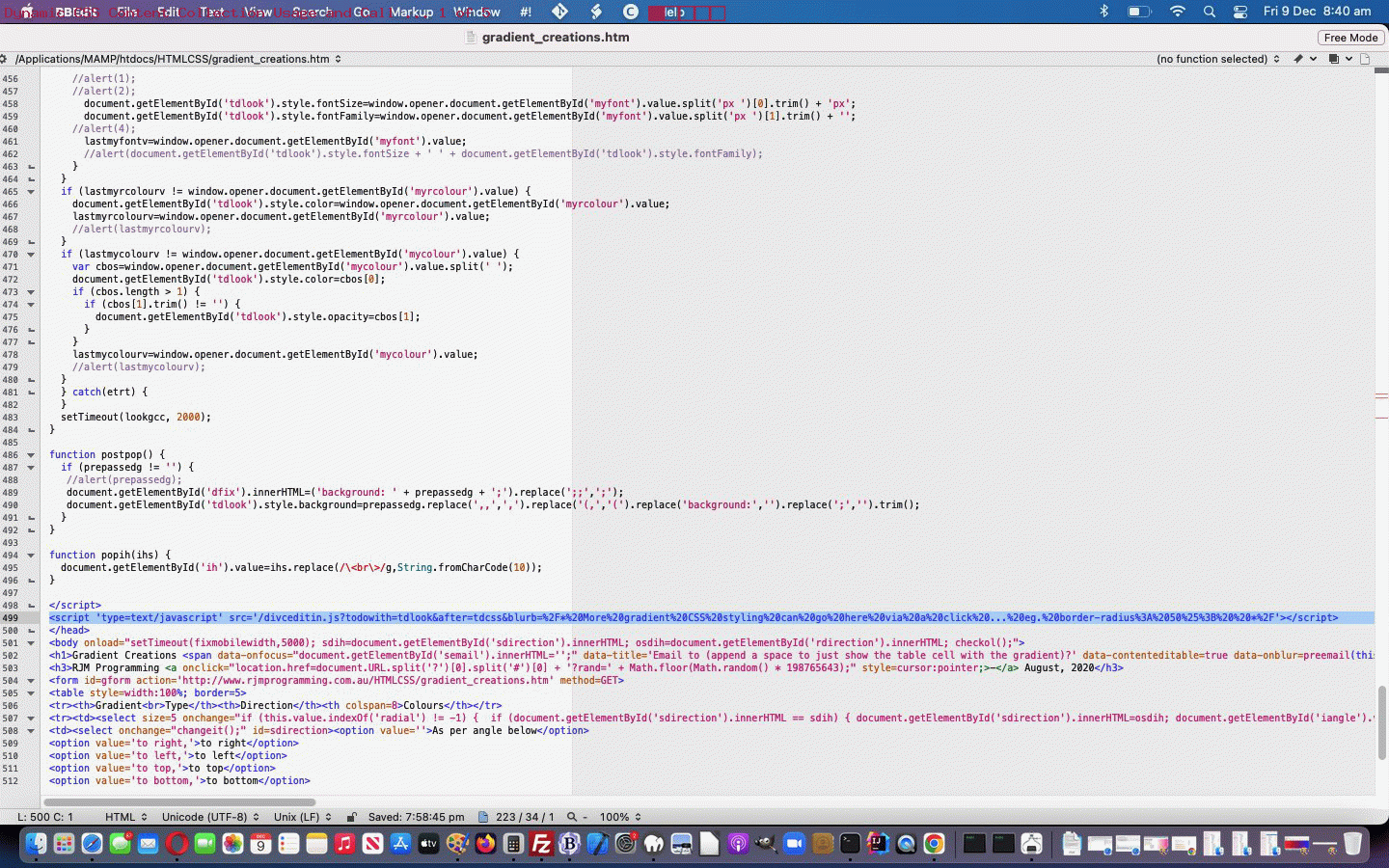Open the View menu
Screen dimensions: 1389x868
click(258, 12)
